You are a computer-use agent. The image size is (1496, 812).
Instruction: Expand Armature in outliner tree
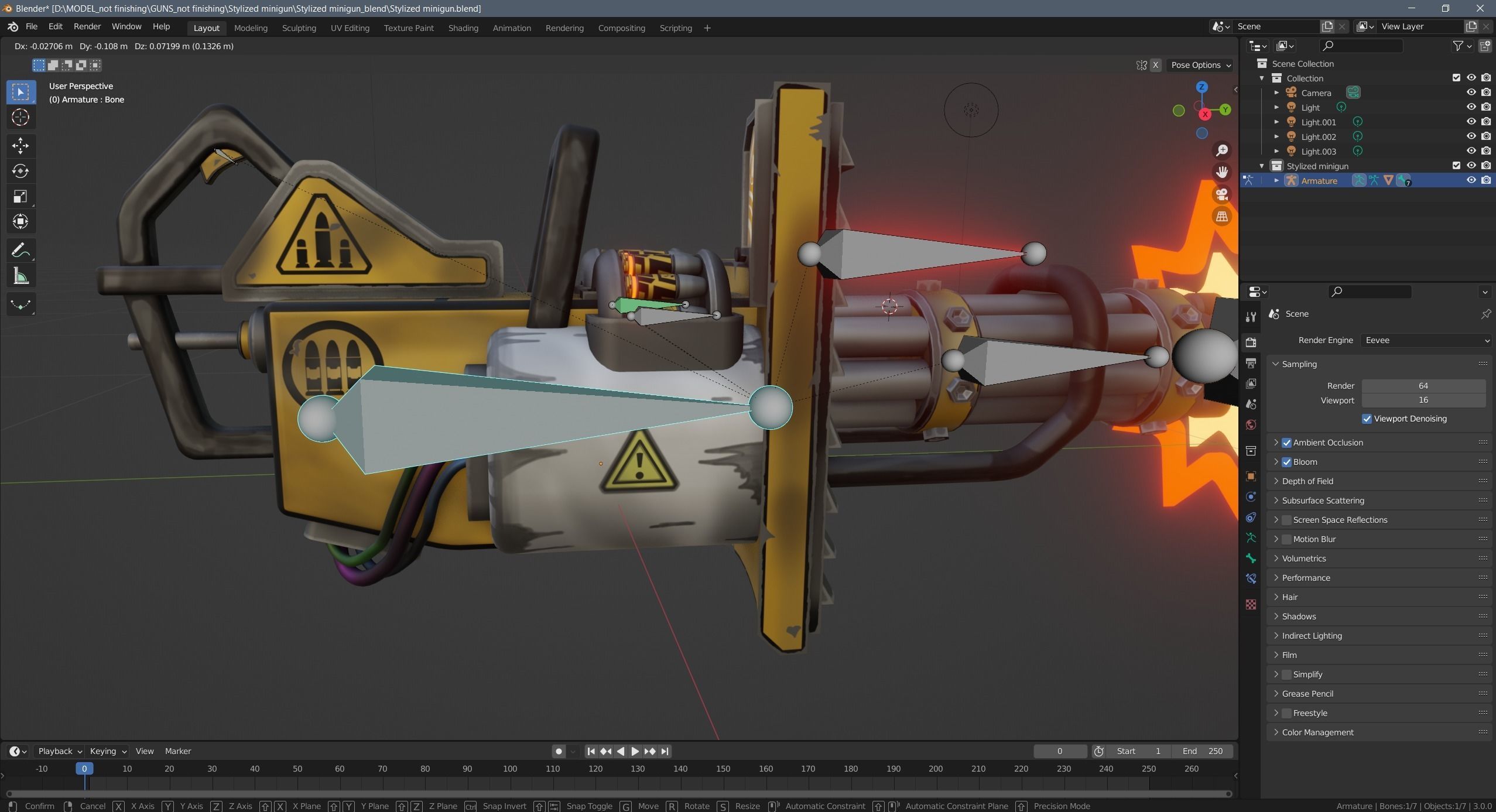pyautogui.click(x=1276, y=181)
